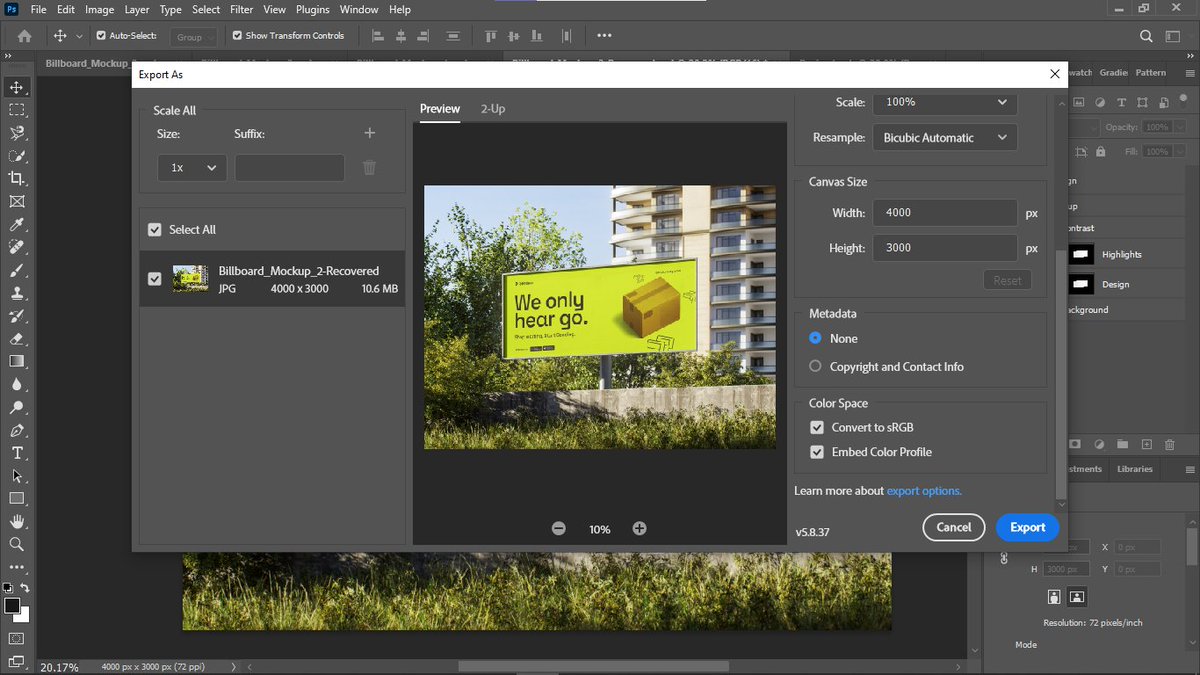Choose Copyright and Contact Info metadata option
This screenshot has height=675, width=1200.
click(816, 366)
